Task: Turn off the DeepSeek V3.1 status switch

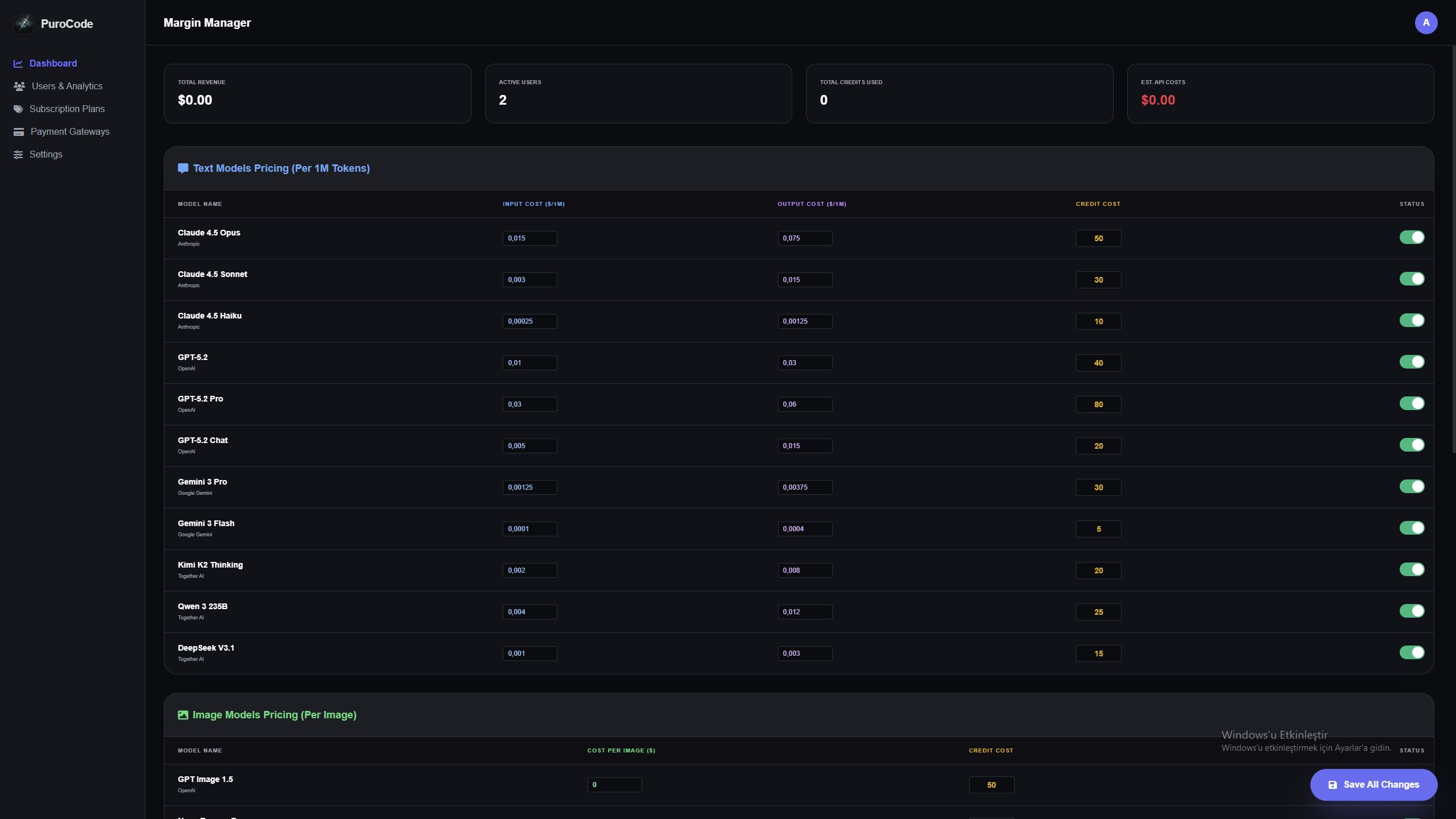Action: [x=1411, y=652]
